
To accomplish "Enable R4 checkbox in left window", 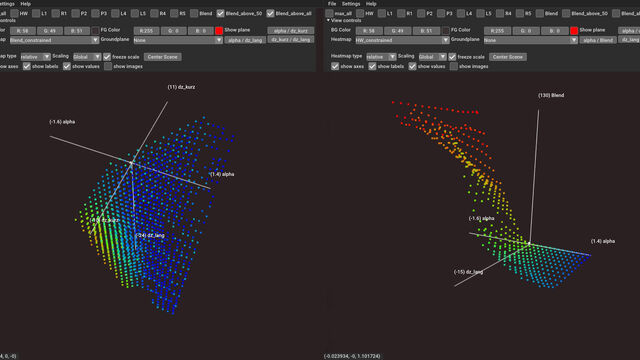I will click(x=154, y=13).
